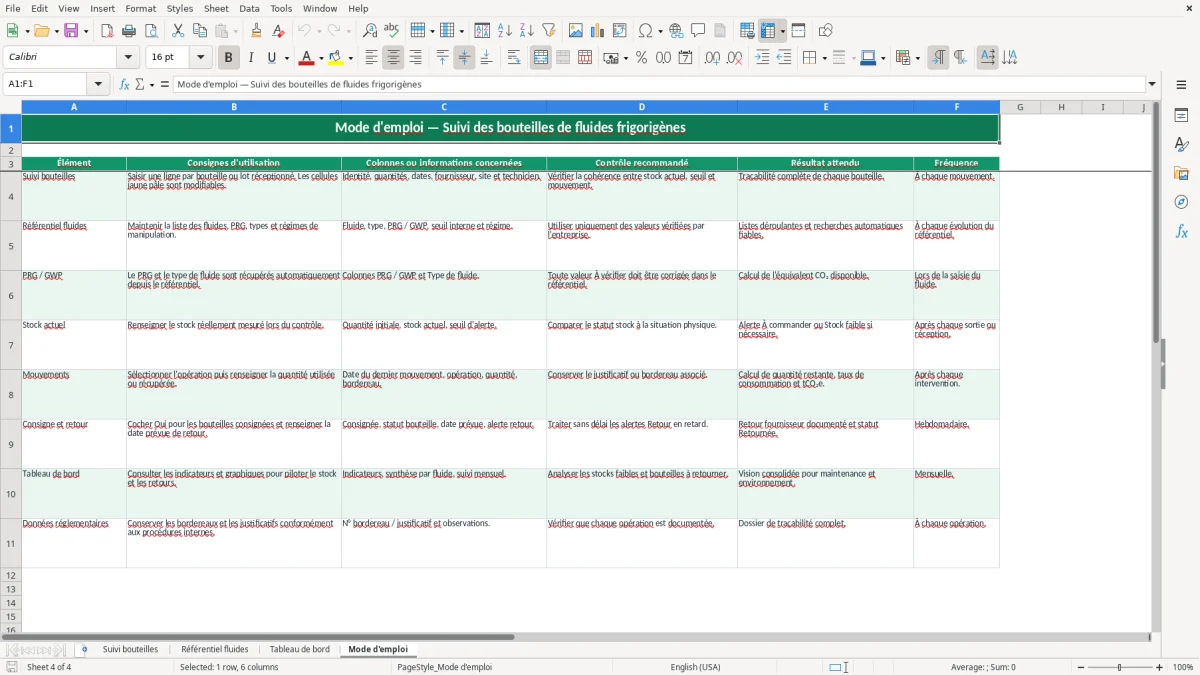Open the Format menu

coord(140,8)
